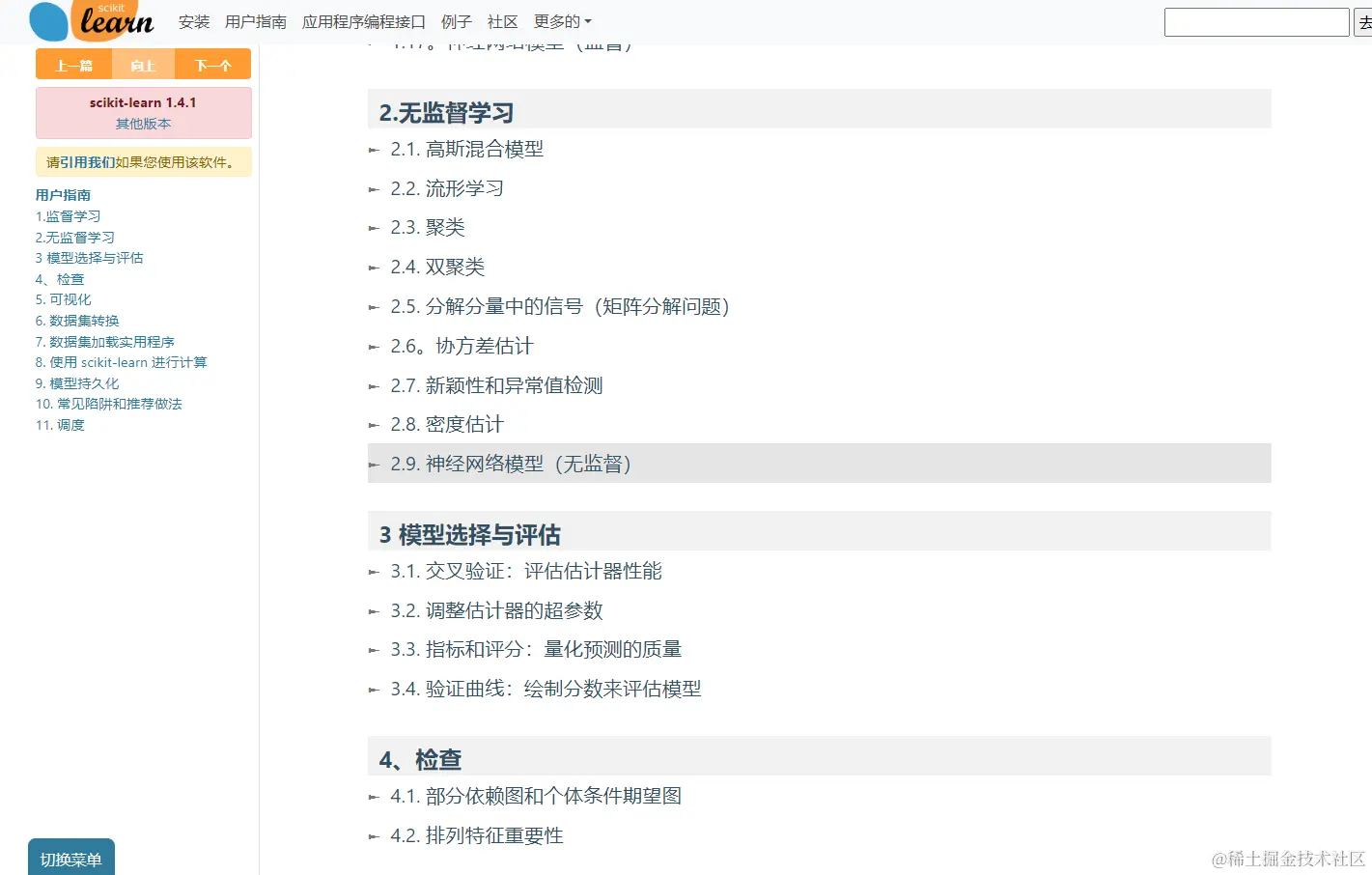Open 3.1. 交叉验证：评估估计器性能
The height and width of the screenshot is (875, 1372).
526,571
